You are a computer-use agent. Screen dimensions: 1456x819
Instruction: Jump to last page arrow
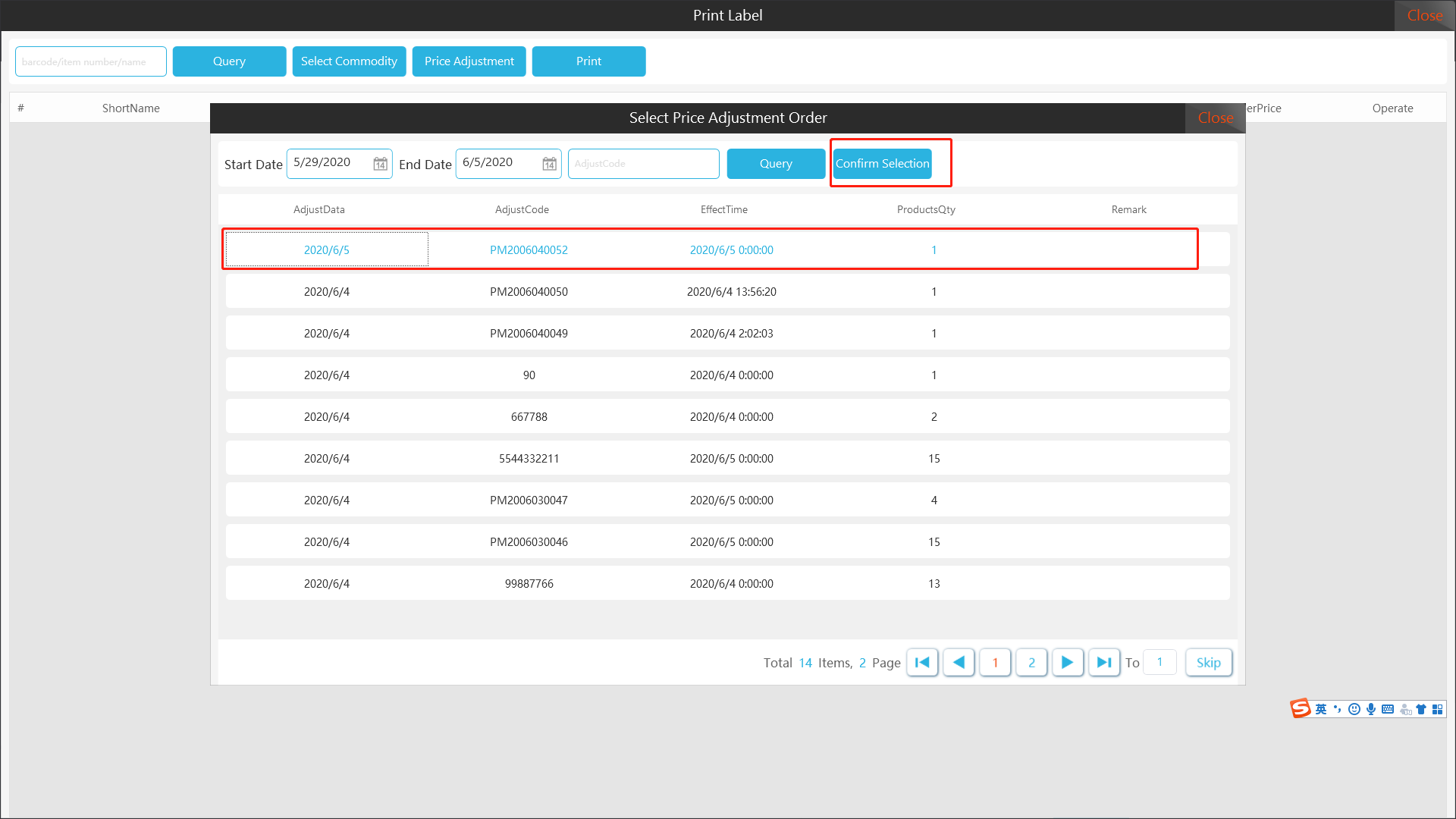(x=1104, y=662)
